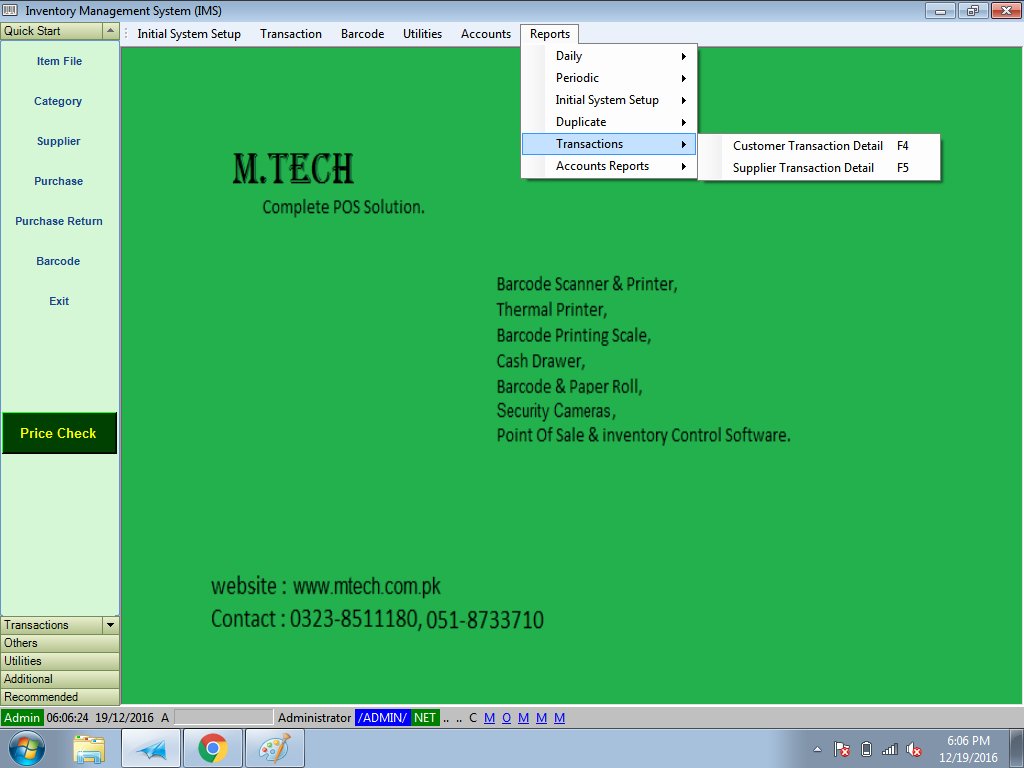Open Purchase Return in sidebar

click(x=59, y=221)
